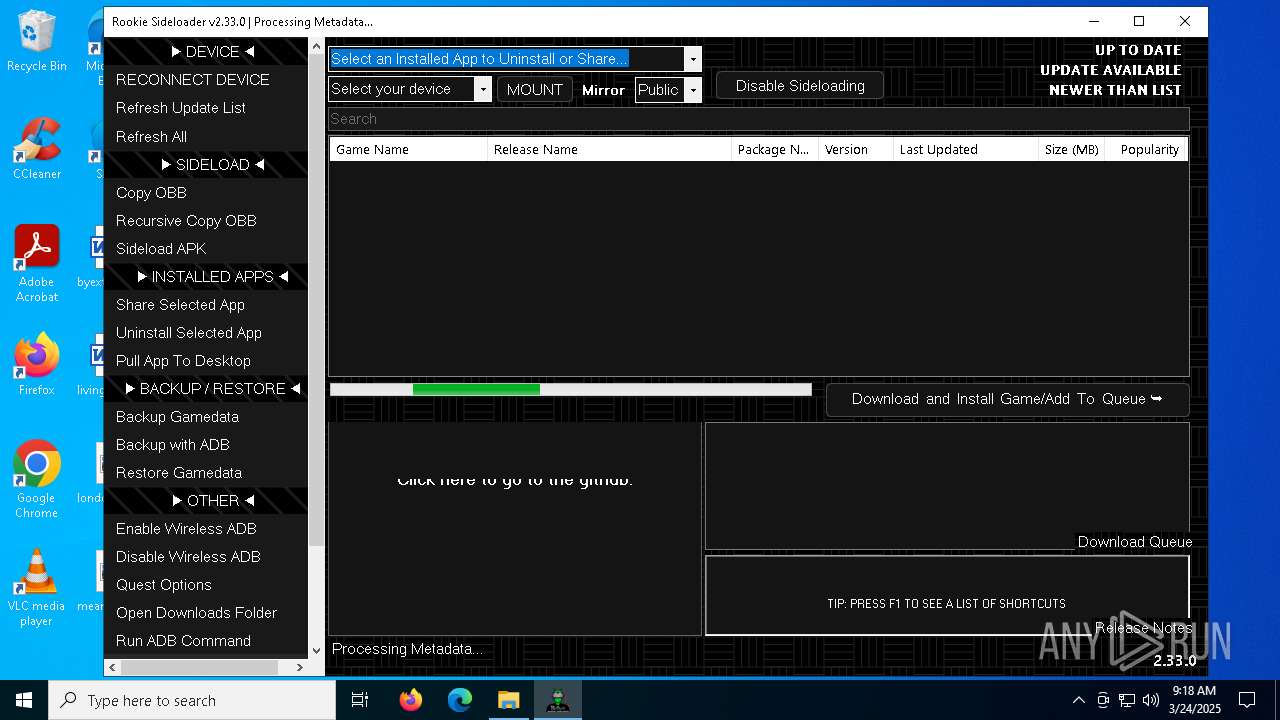Sort by Release Name column
This screenshot has height=720, width=1280.
(x=609, y=149)
